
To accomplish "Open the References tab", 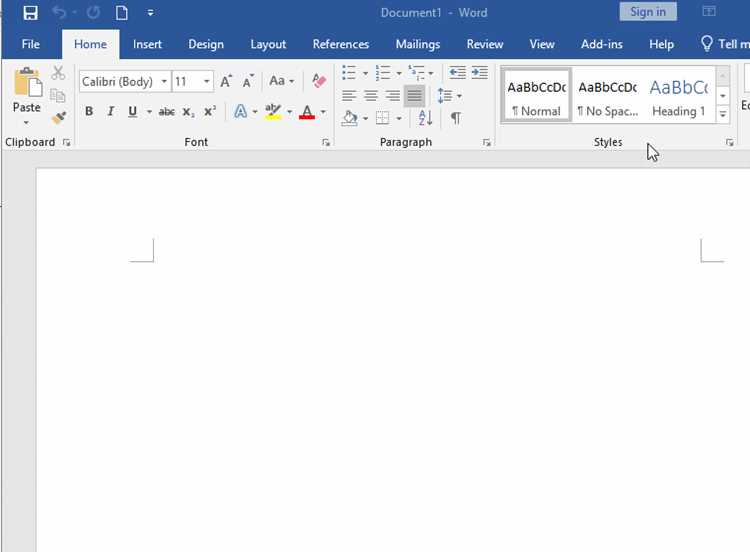I will 341,44.
